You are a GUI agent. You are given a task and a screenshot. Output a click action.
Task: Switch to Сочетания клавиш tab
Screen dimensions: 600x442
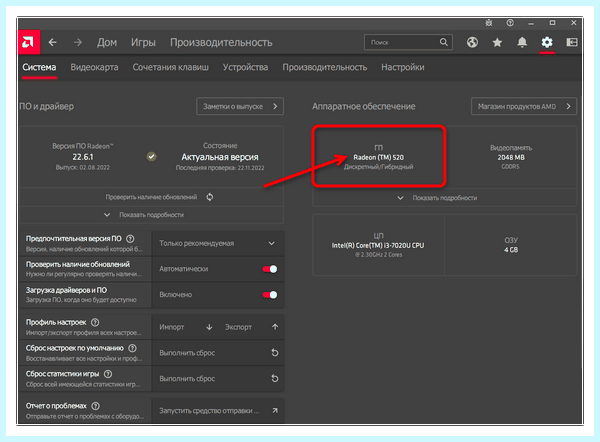[x=171, y=67]
